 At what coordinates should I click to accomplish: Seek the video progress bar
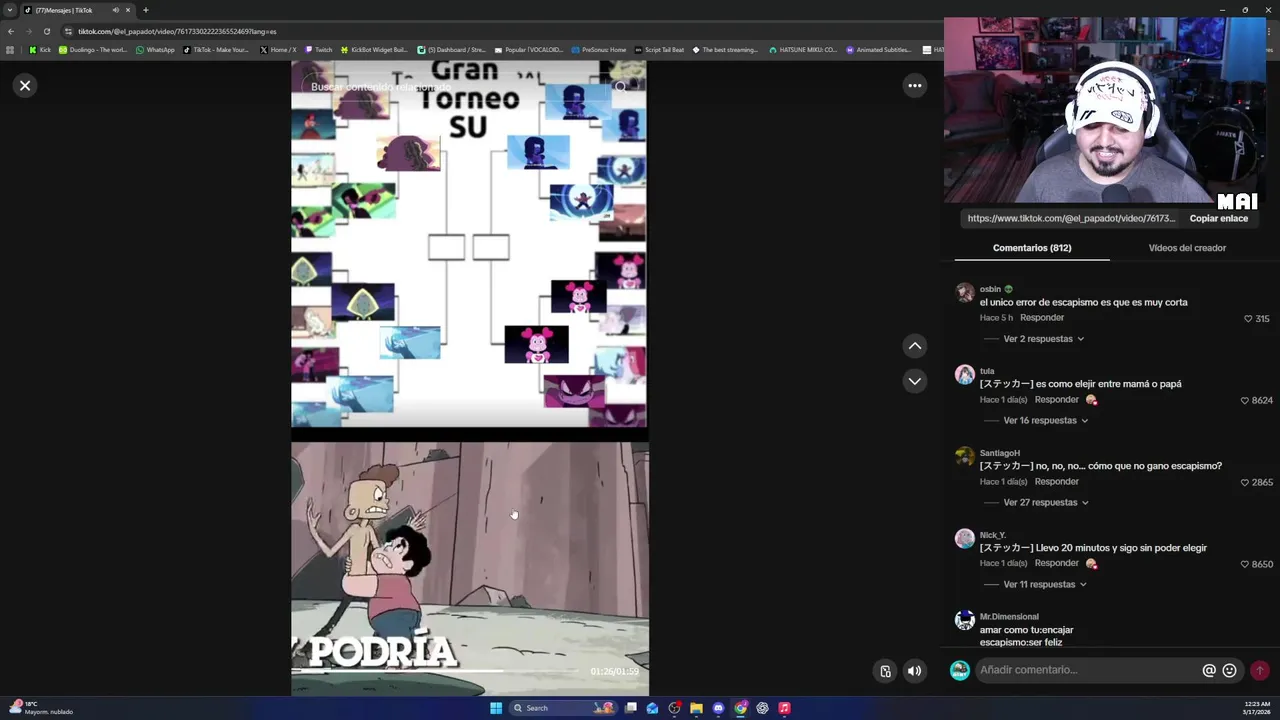click(435, 671)
